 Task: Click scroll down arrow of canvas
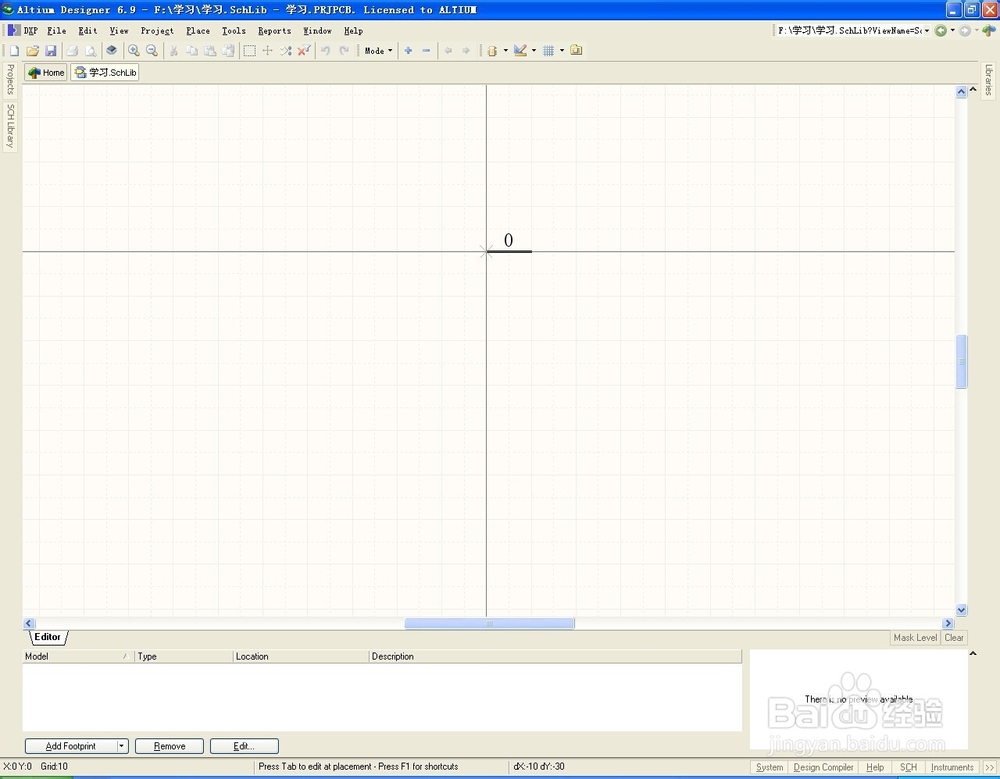tap(961, 610)
